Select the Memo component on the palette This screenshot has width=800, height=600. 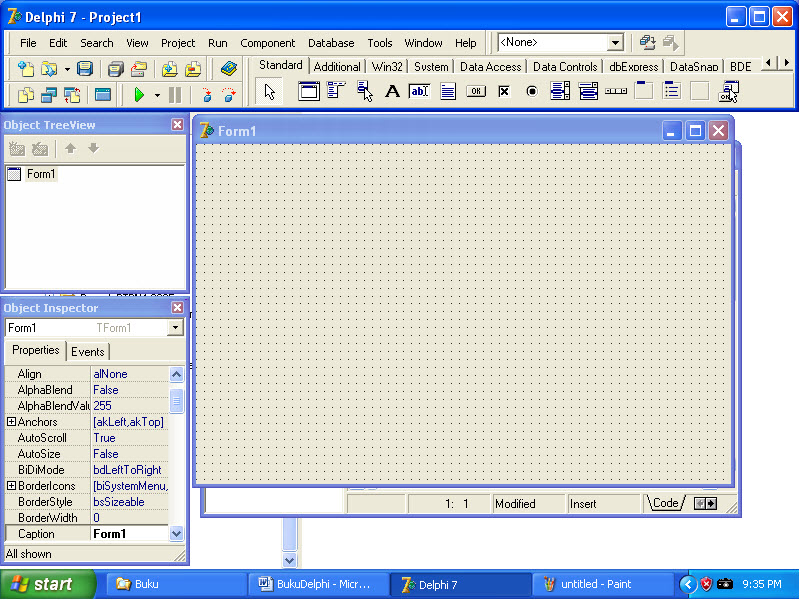click(x=446, y=90)
